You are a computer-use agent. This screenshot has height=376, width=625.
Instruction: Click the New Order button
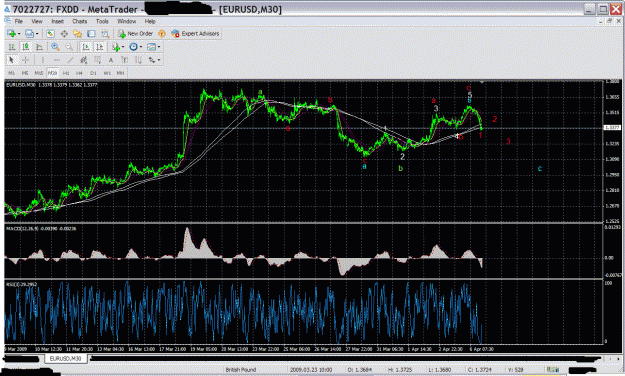tap(136, 34)
